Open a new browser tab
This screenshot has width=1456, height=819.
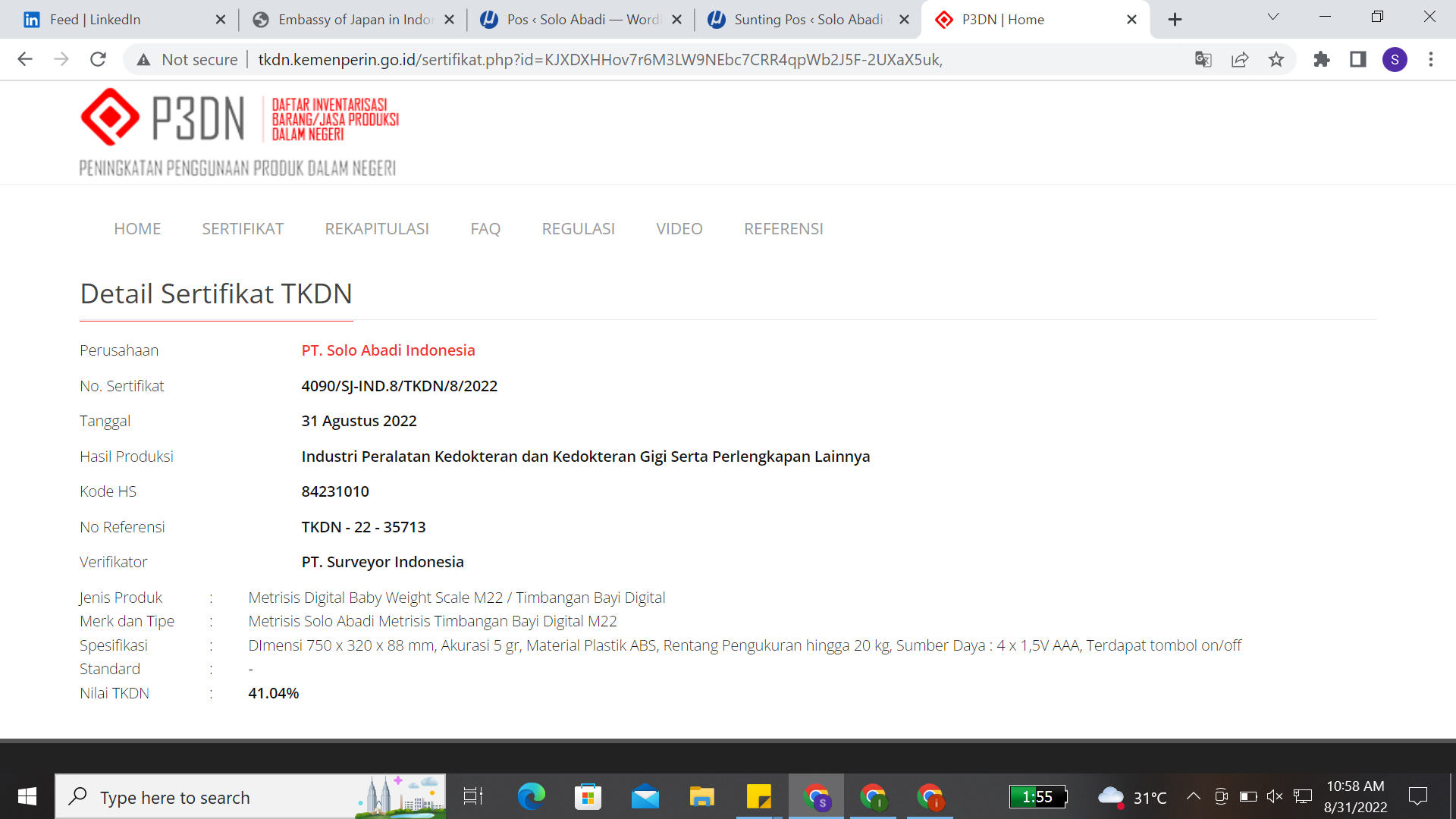(1175, 20)
